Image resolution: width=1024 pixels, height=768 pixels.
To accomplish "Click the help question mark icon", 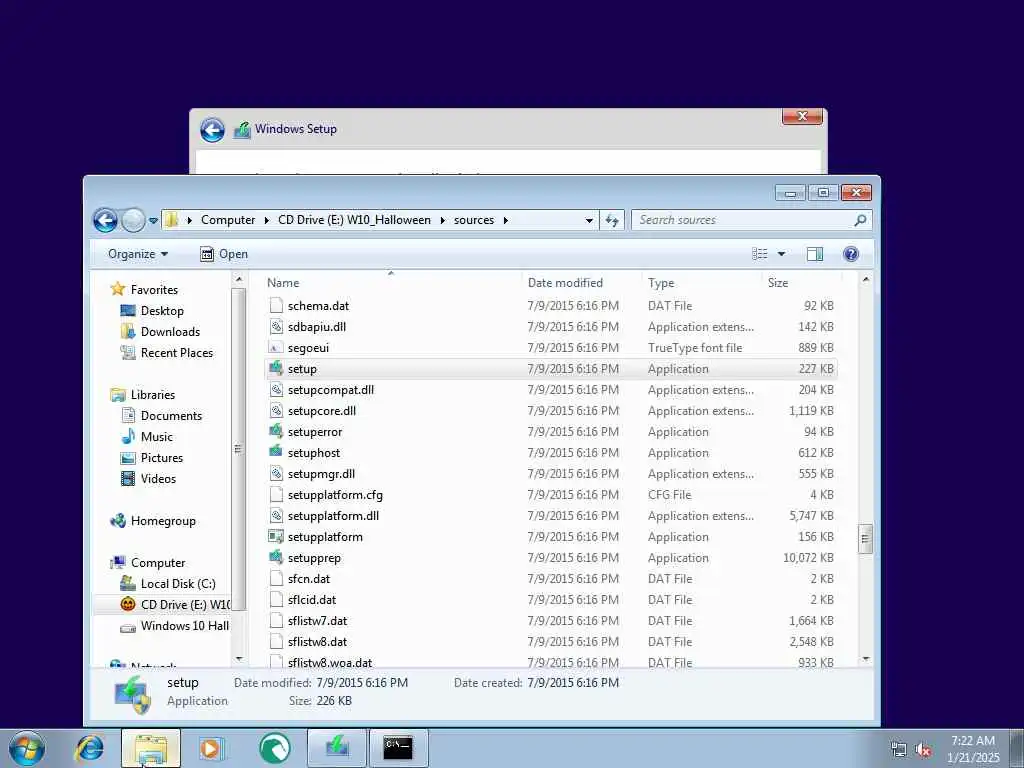I will [x=851, y=254].
